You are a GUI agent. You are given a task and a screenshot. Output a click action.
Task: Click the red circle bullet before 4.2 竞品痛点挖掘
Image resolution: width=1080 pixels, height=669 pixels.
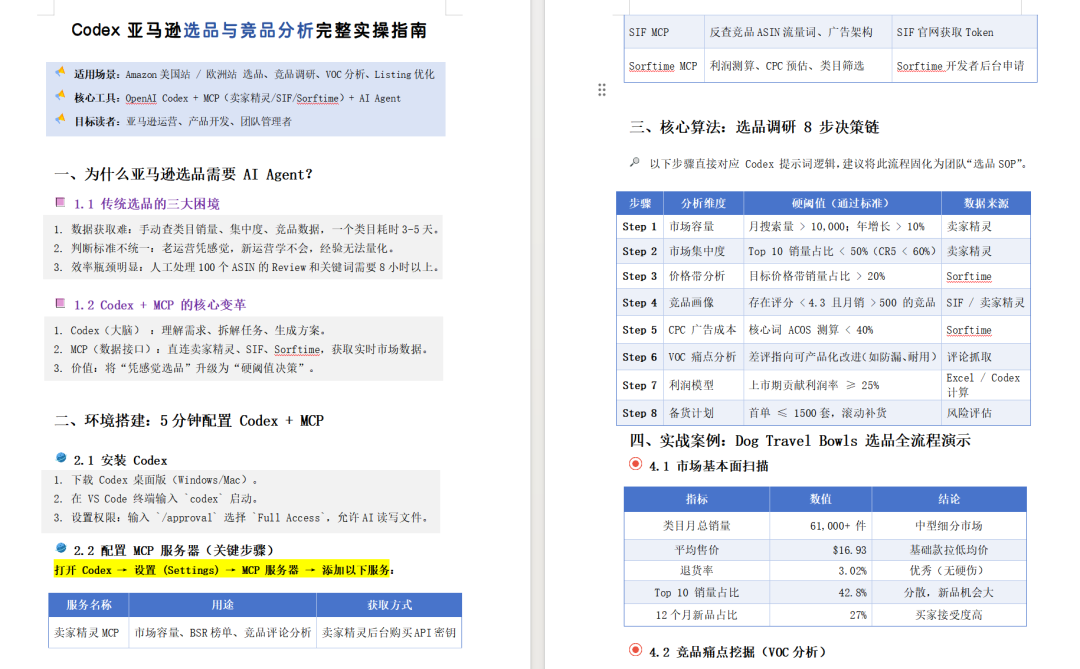(x=636, y=650)
